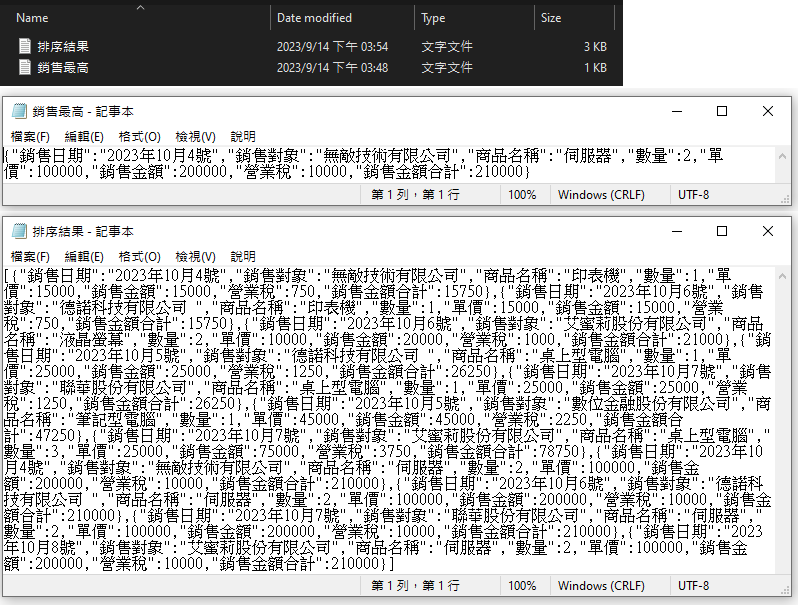Viewport: 798px width, 605px height.
Task: Open 檢視(V) menu in 銷售最高 Notepad
Action: point(195,136)
